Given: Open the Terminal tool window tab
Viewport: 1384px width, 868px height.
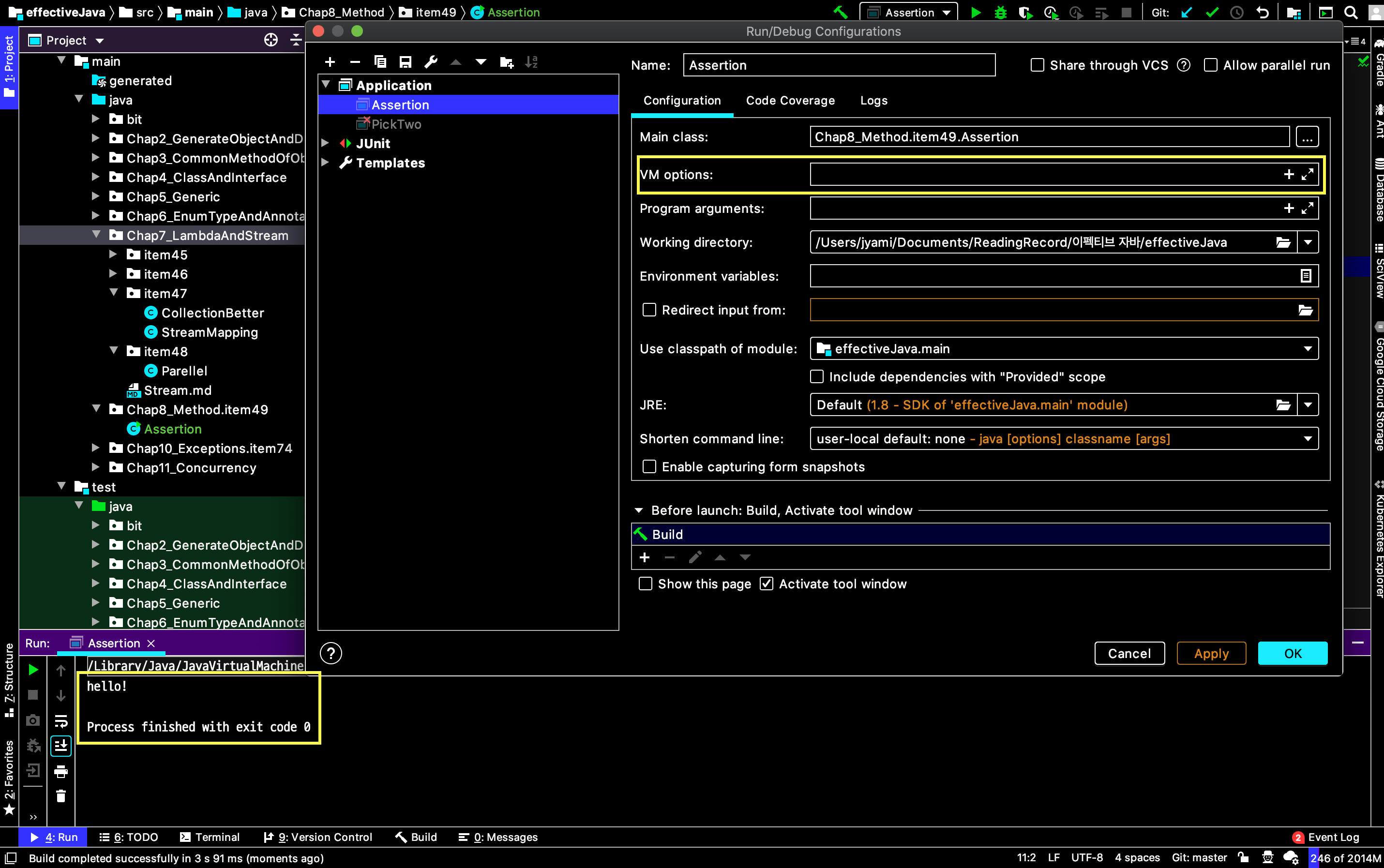Looking at the screenshot, I should pos(210,837).
